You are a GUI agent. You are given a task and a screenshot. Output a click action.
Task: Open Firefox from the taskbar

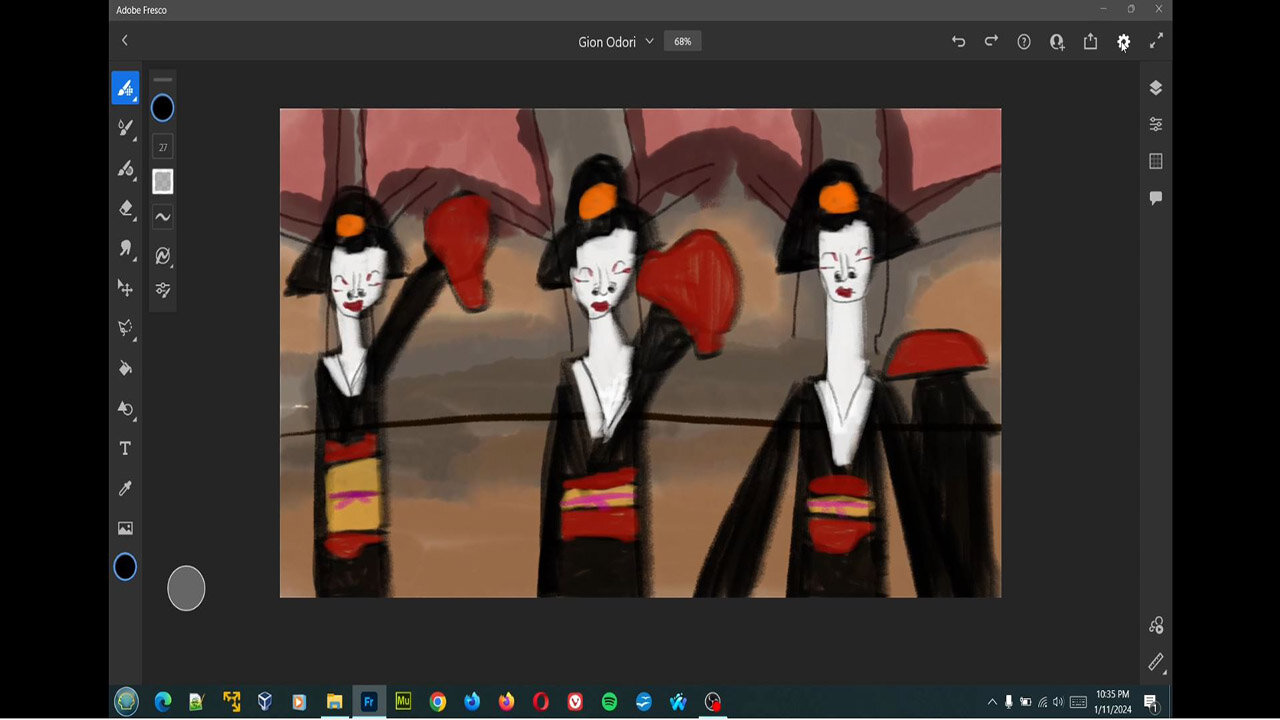(x=506, y=702)
